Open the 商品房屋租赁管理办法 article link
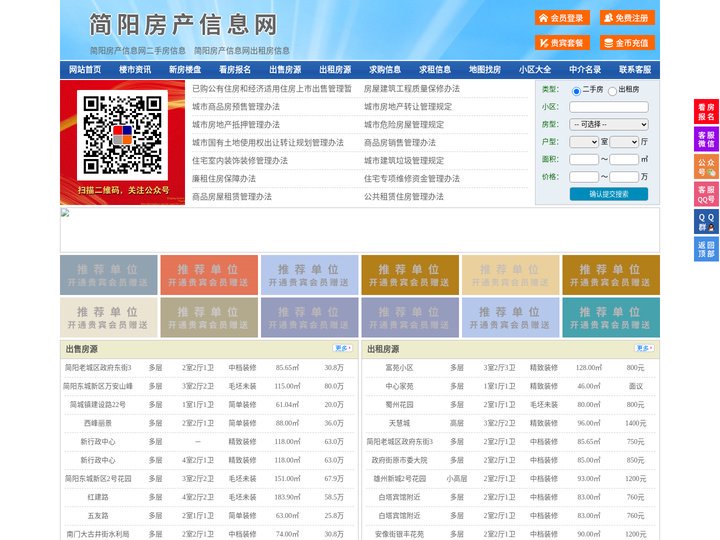 [x=232, y=197]
